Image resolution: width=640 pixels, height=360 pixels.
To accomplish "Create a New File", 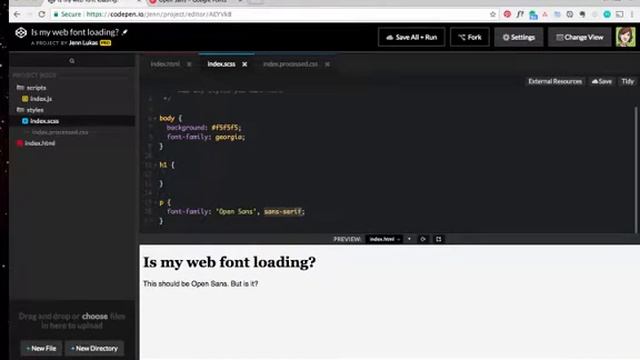I will [41, 348].
